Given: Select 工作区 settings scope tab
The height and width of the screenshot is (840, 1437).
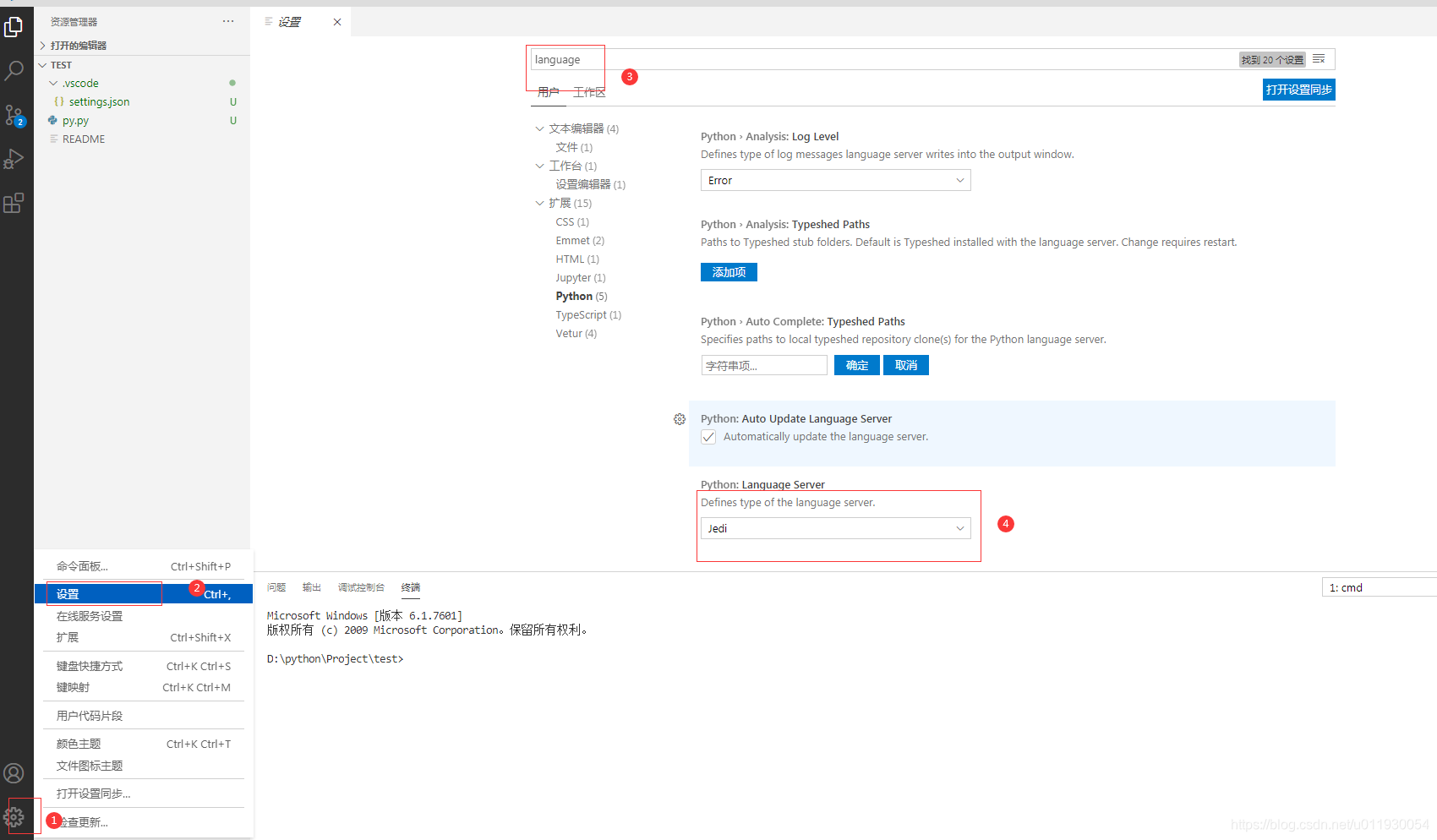Looking at the screenshot, I should [x=589, y=92].
